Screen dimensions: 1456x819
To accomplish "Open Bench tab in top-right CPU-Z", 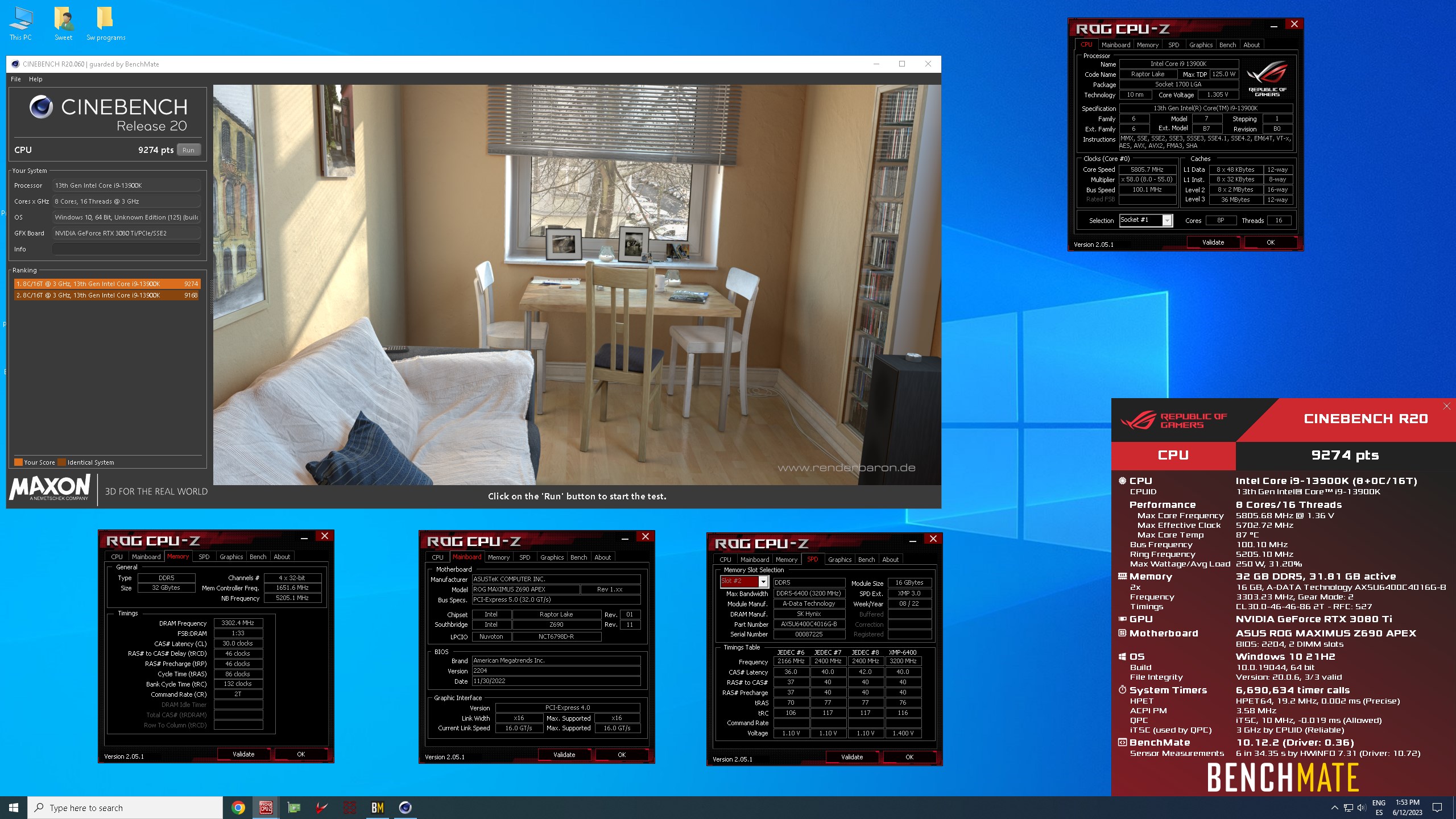I will pyautogui.click(x=1228, y=45).
